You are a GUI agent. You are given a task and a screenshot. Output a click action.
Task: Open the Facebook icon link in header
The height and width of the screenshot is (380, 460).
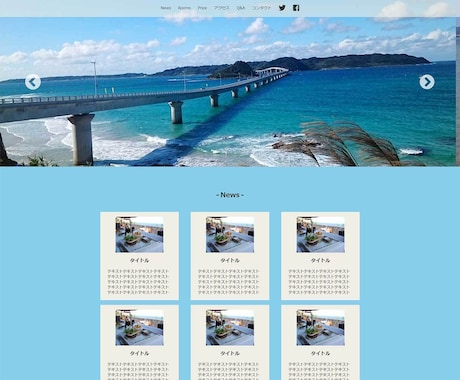(296, 8)
